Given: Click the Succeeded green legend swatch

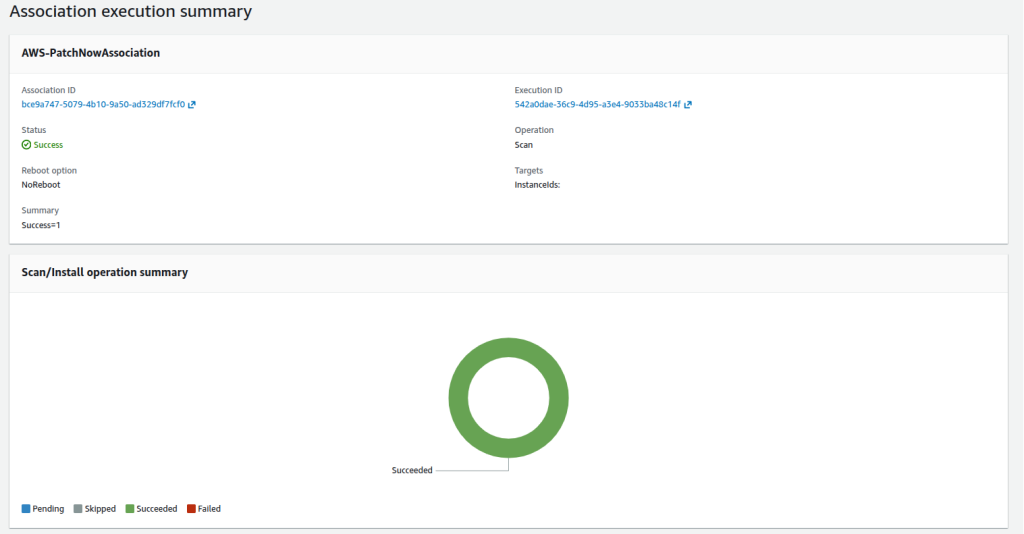Looking at the screenshot, I should 130,509.
